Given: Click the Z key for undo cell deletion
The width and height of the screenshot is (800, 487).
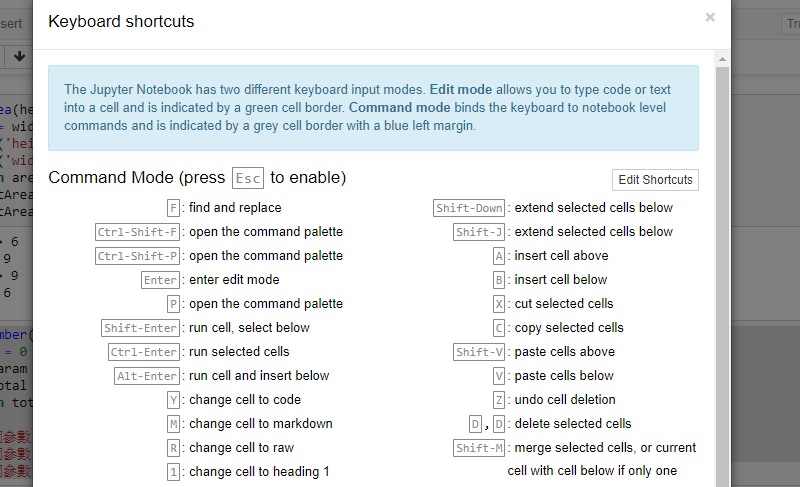Looking at the screenshot, I should click(x=499, y=400).
